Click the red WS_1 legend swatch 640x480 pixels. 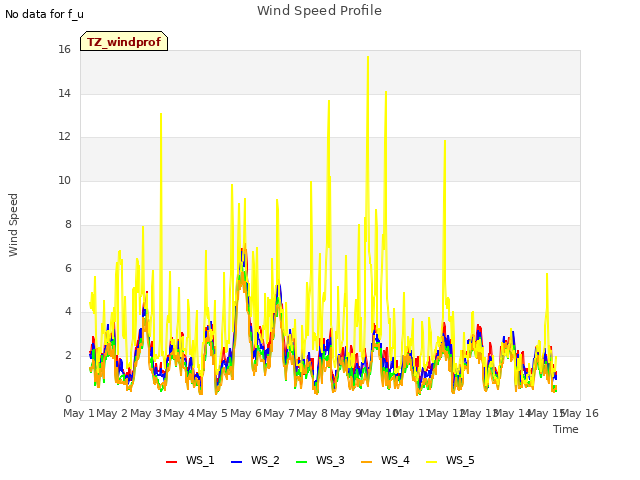coord(171,462)
